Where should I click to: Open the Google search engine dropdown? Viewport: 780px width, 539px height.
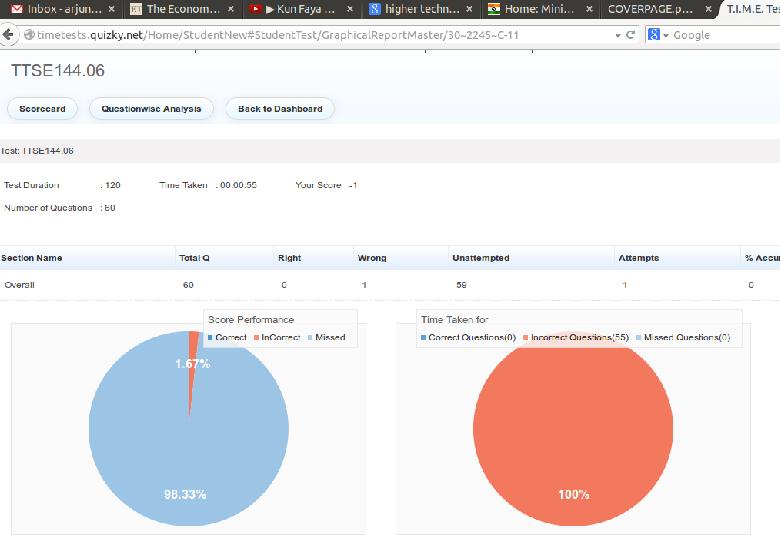659,35
